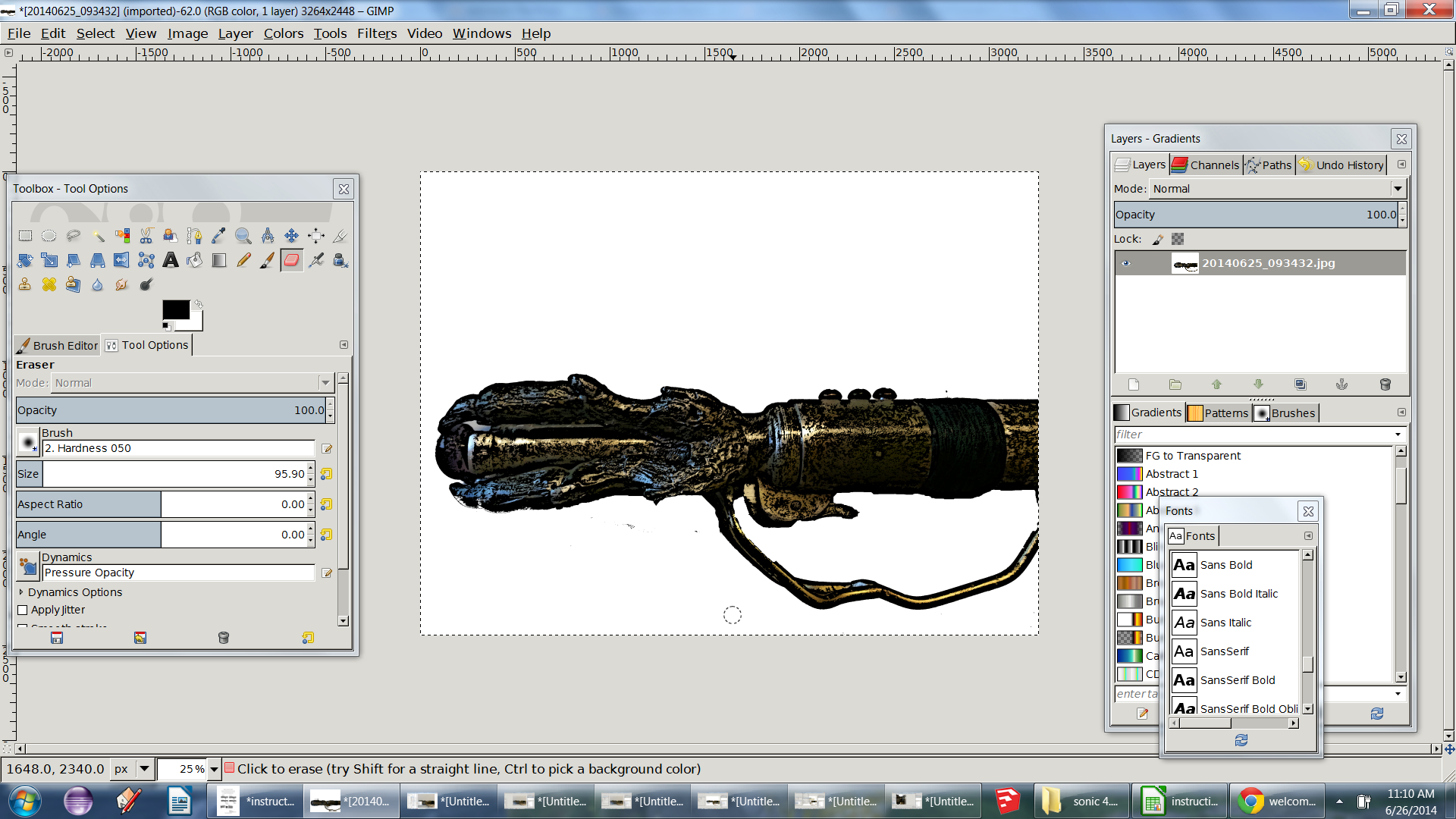This screenshot has height=819, width=1456.
Task: Open the zoom percentage dropdown
Action: point(214,769)
